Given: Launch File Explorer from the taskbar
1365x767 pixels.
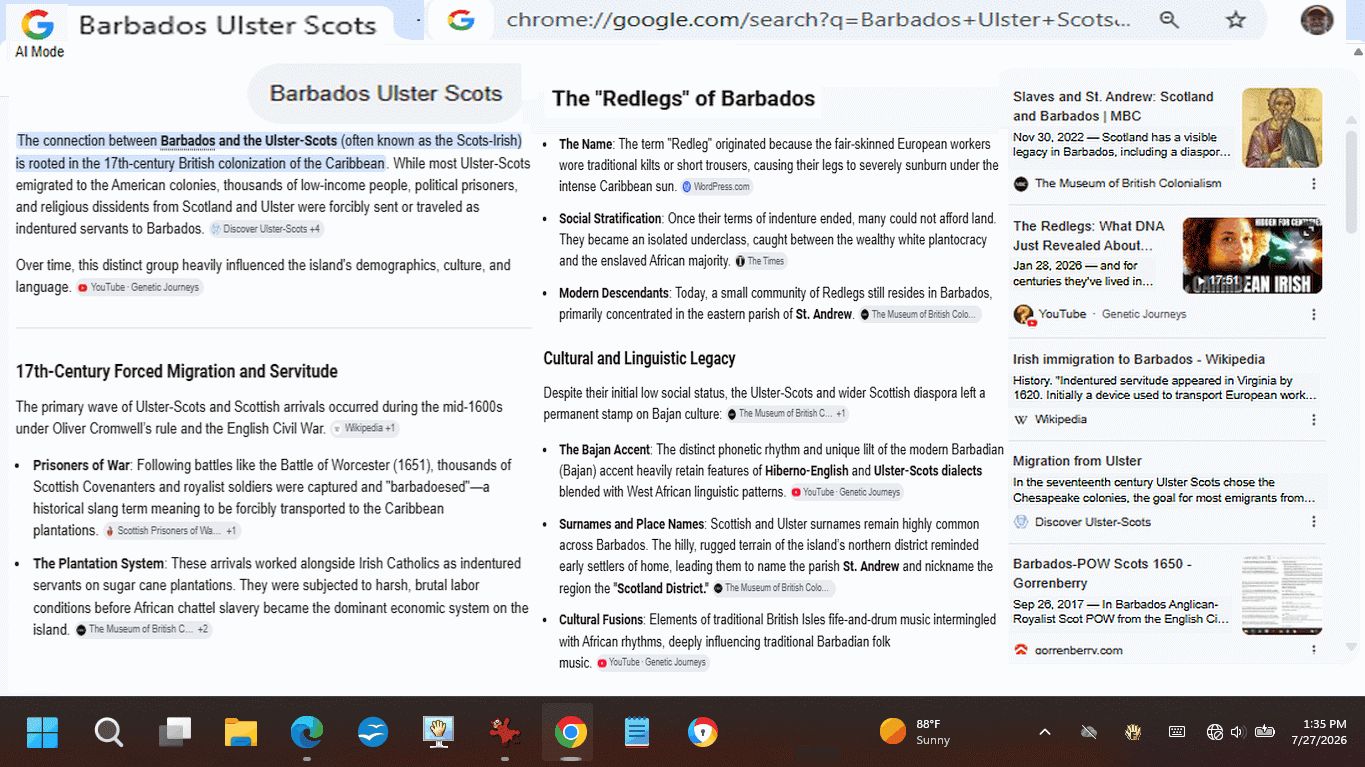Looking at the screenshot, I should (x=241, y=733).
